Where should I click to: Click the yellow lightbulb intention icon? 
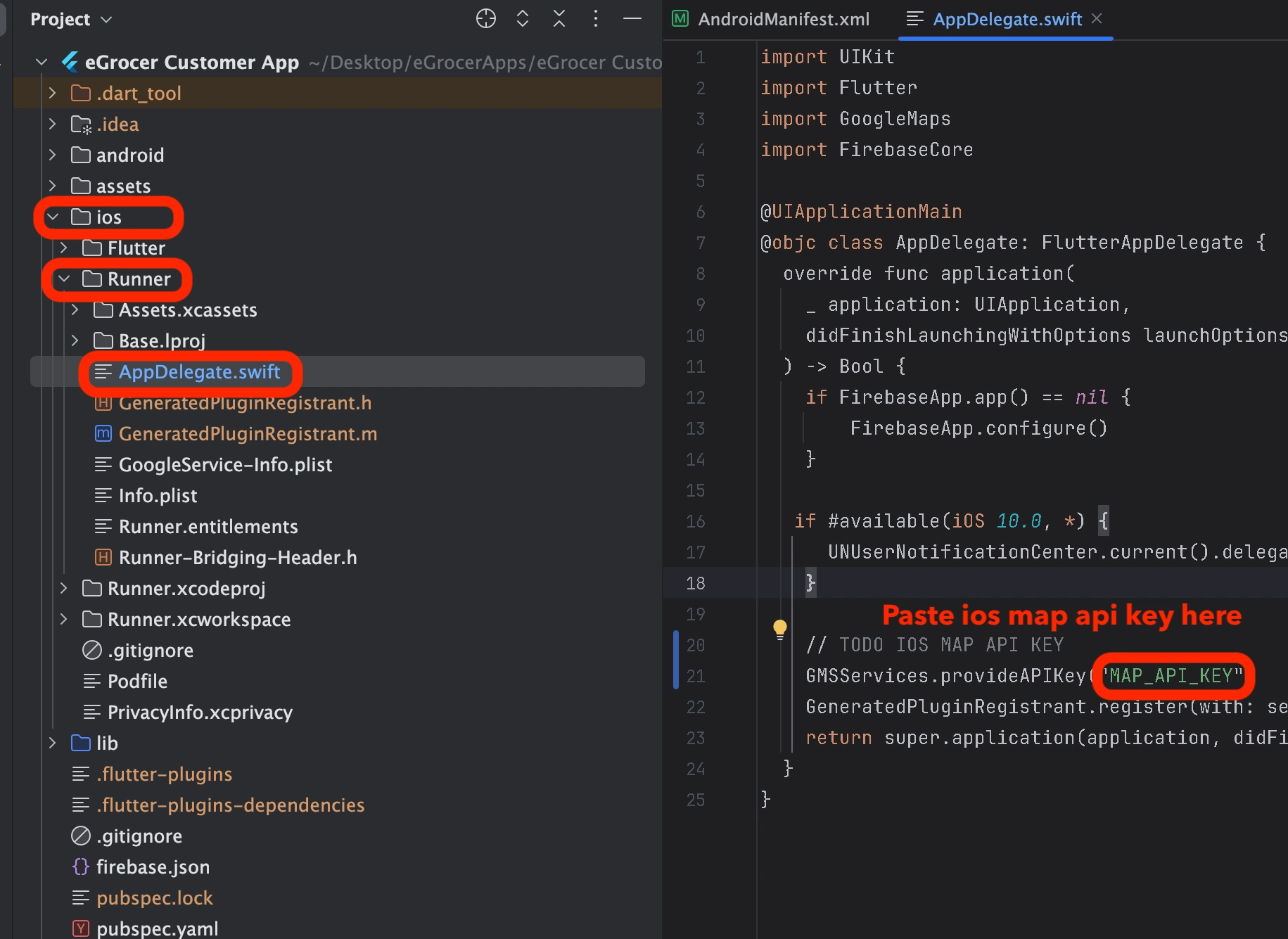[779, 629]
